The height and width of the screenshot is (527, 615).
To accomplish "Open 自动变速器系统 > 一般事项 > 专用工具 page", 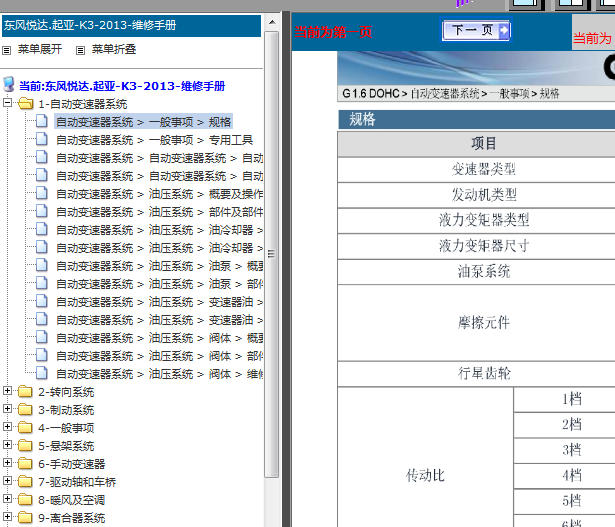I will [155, 140].
